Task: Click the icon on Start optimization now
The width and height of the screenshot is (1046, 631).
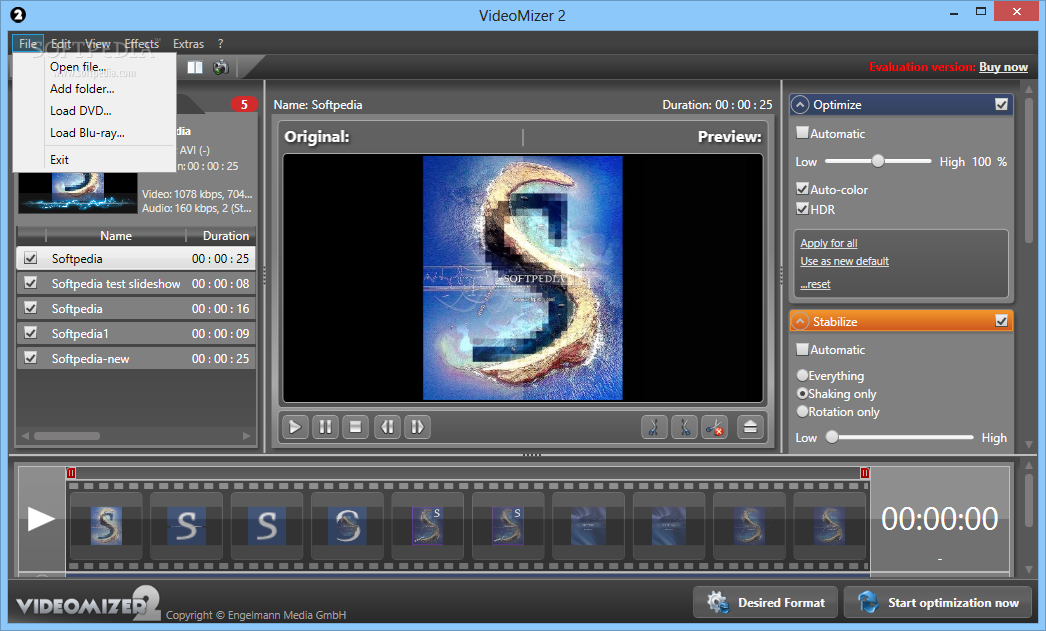Action: 868,602
